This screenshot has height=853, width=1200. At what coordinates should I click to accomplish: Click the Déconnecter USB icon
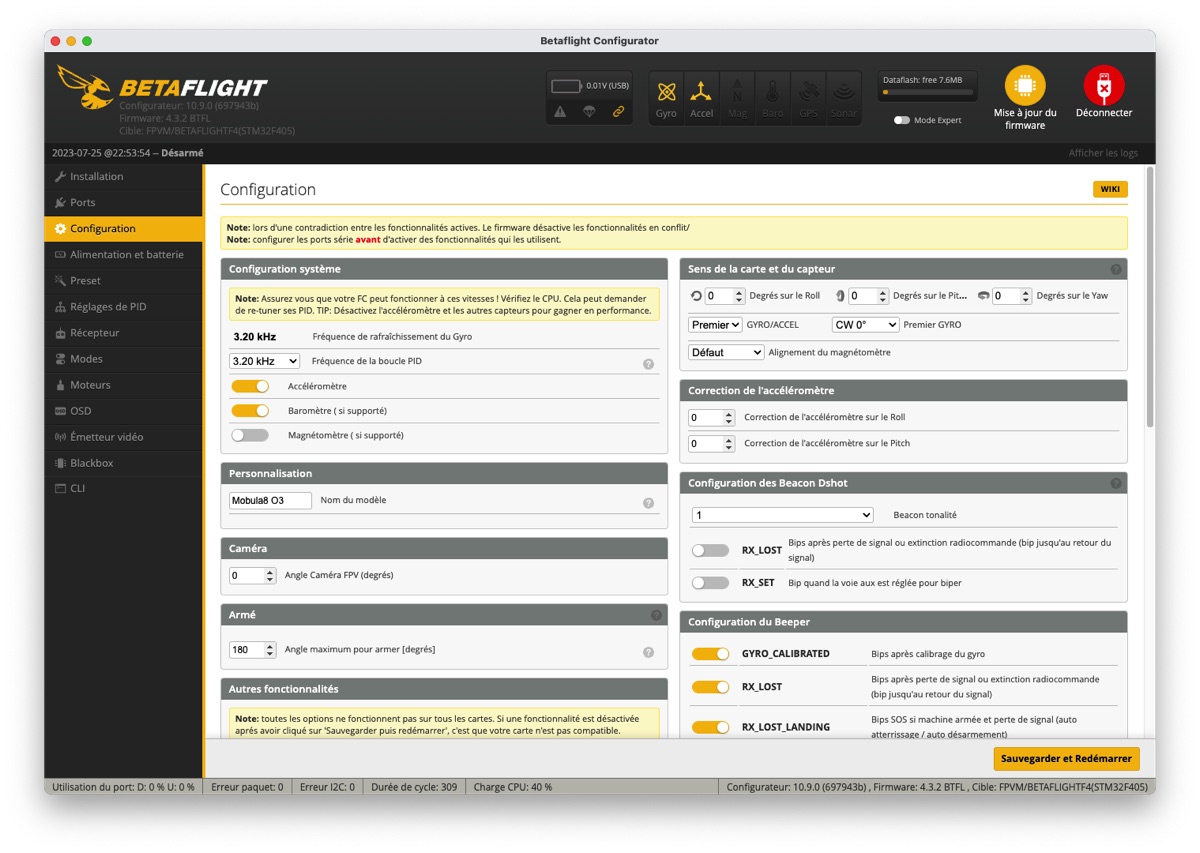click(1104, 86)
